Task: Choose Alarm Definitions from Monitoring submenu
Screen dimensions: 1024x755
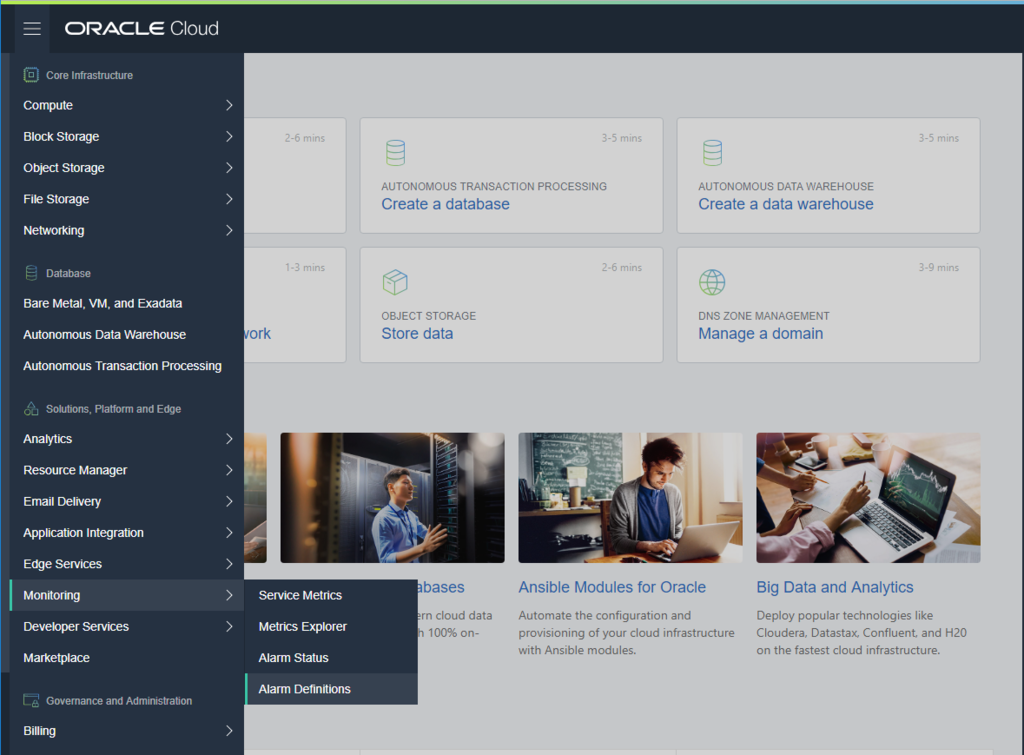Action: click(331, 689)
